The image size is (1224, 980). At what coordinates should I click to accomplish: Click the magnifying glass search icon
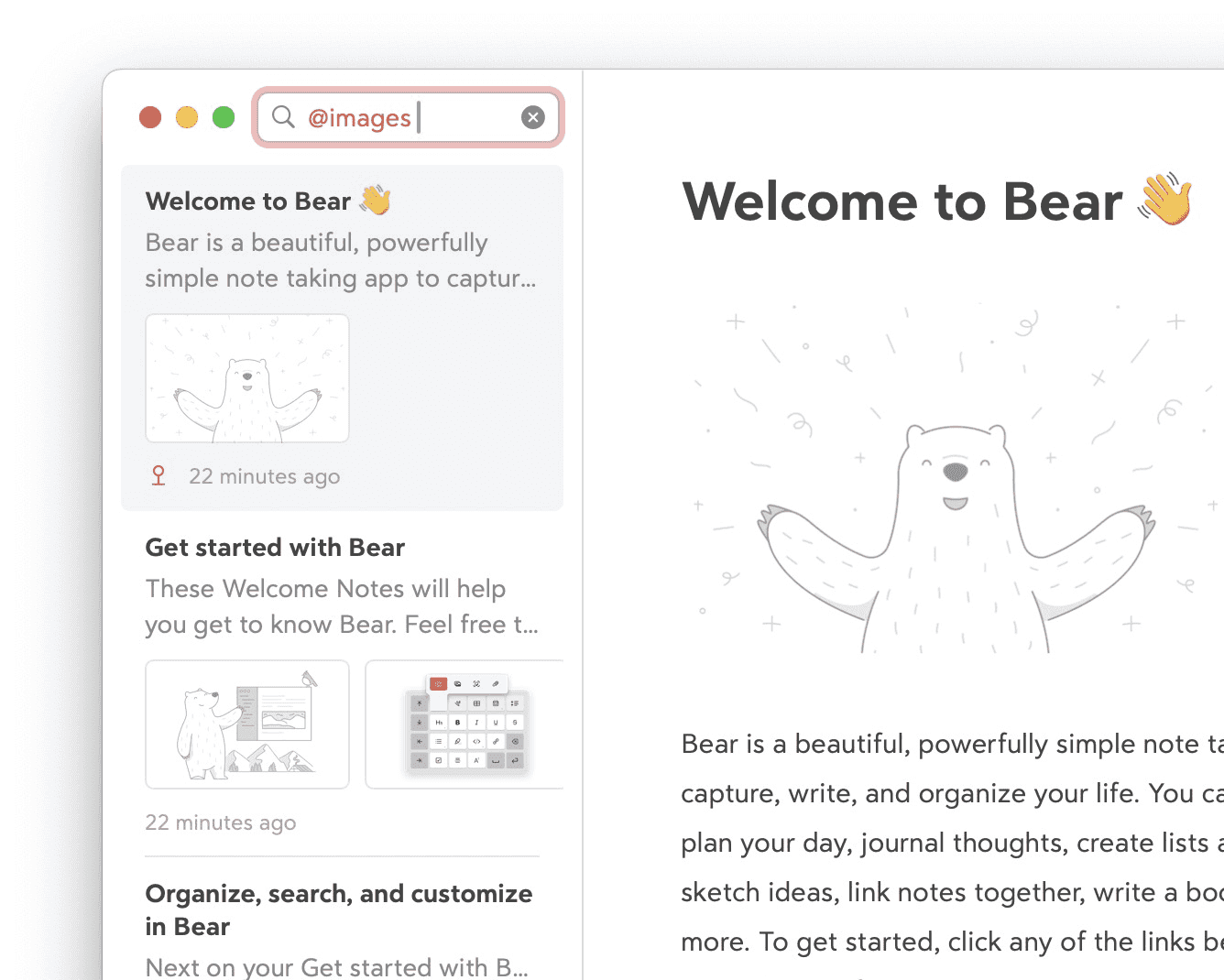[x=283, y=116]
